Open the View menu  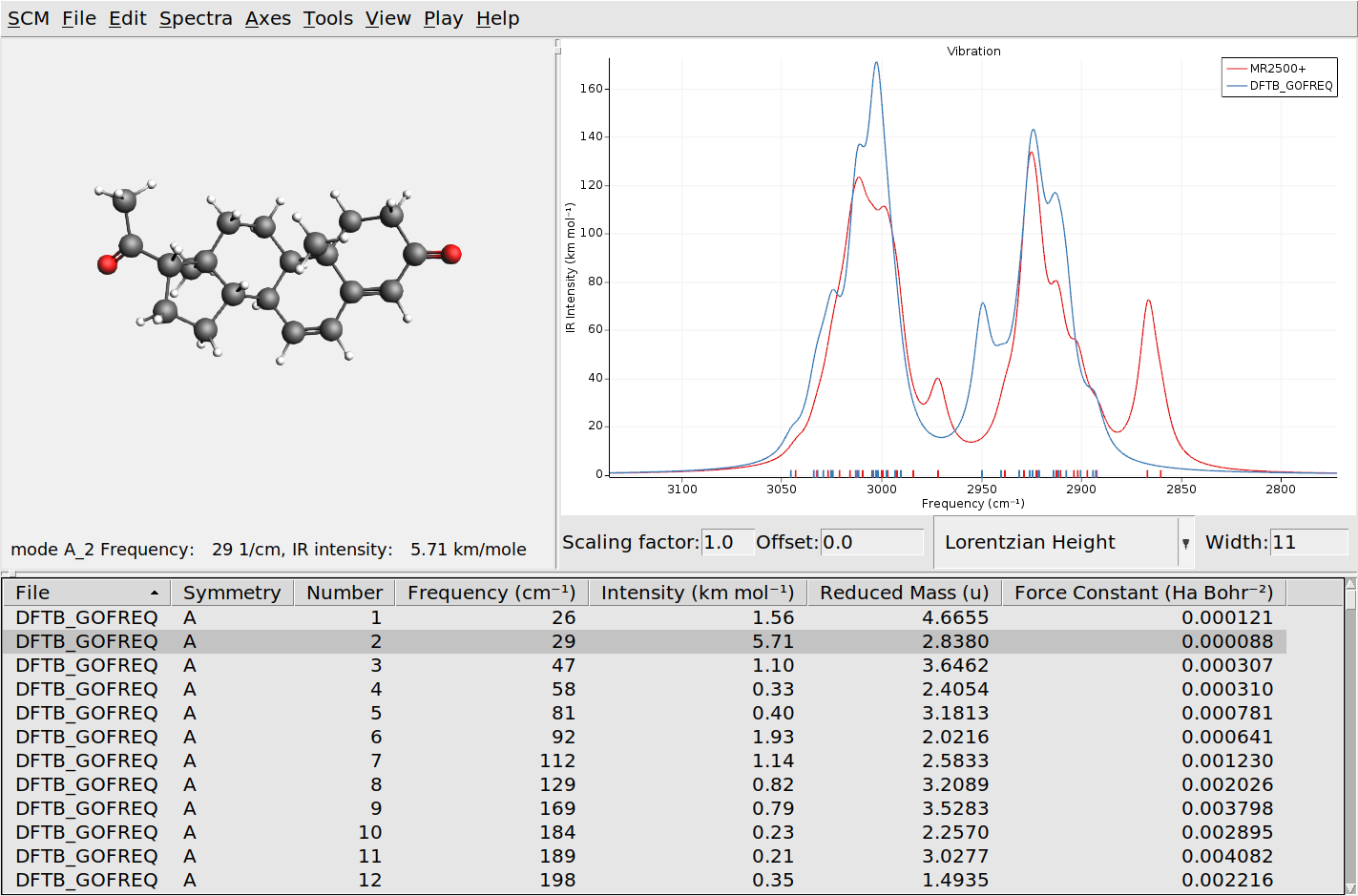coord(387,17)
